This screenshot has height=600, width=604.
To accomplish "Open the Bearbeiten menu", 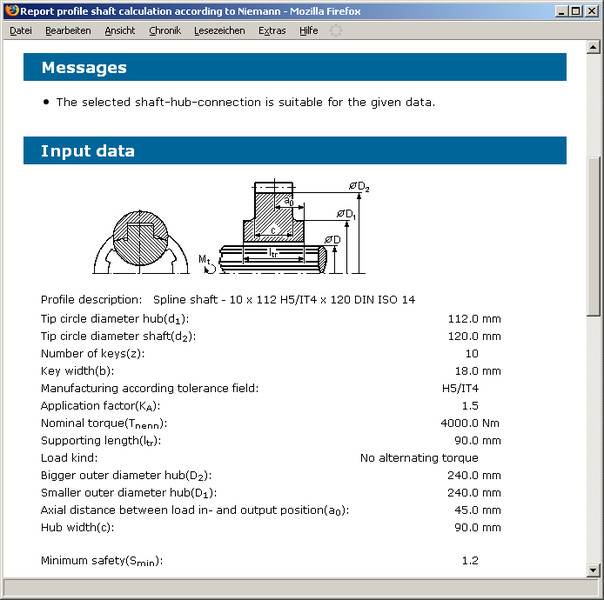I will point(68,30).
